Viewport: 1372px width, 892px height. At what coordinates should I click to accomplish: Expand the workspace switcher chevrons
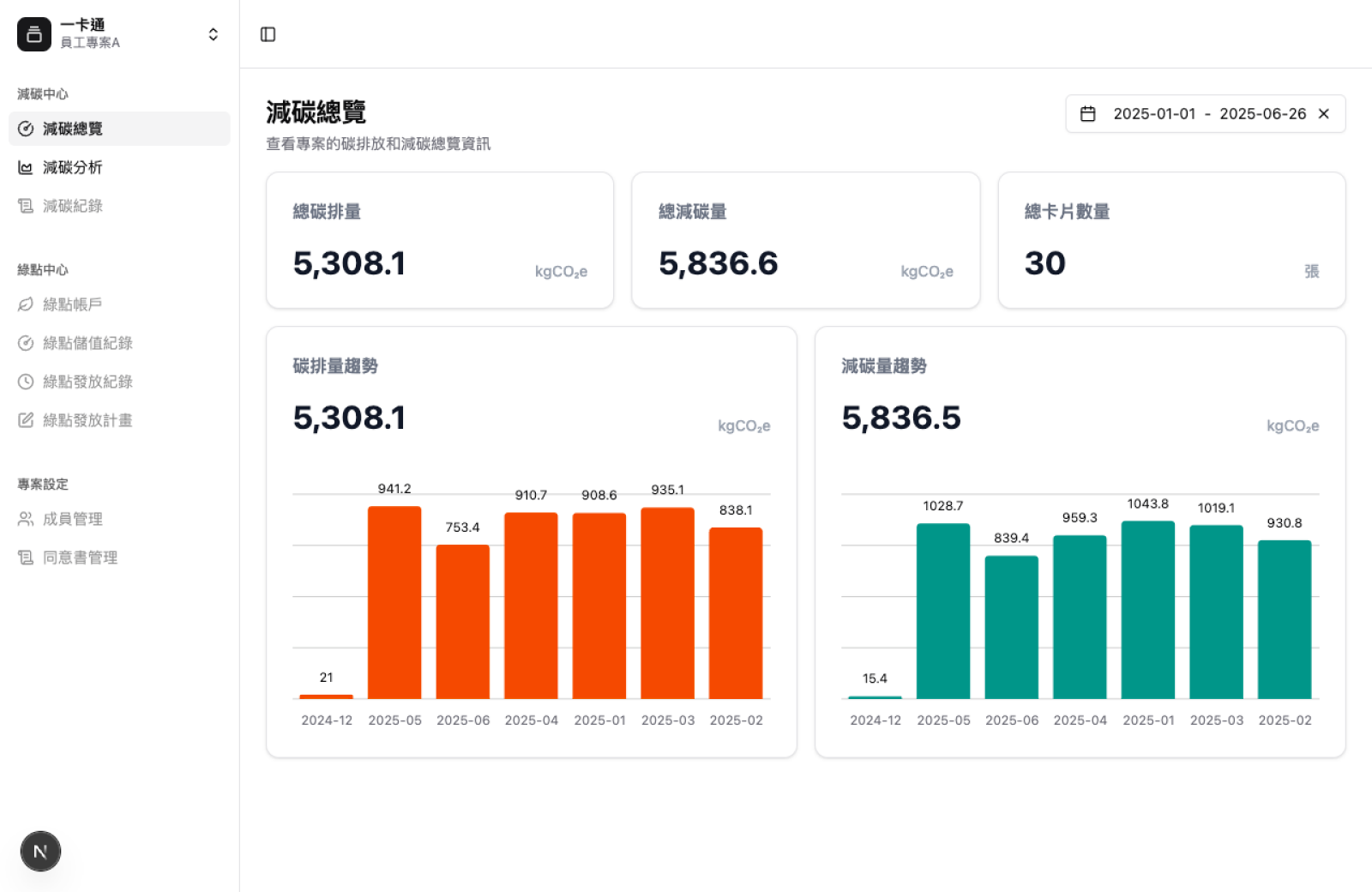212,33
